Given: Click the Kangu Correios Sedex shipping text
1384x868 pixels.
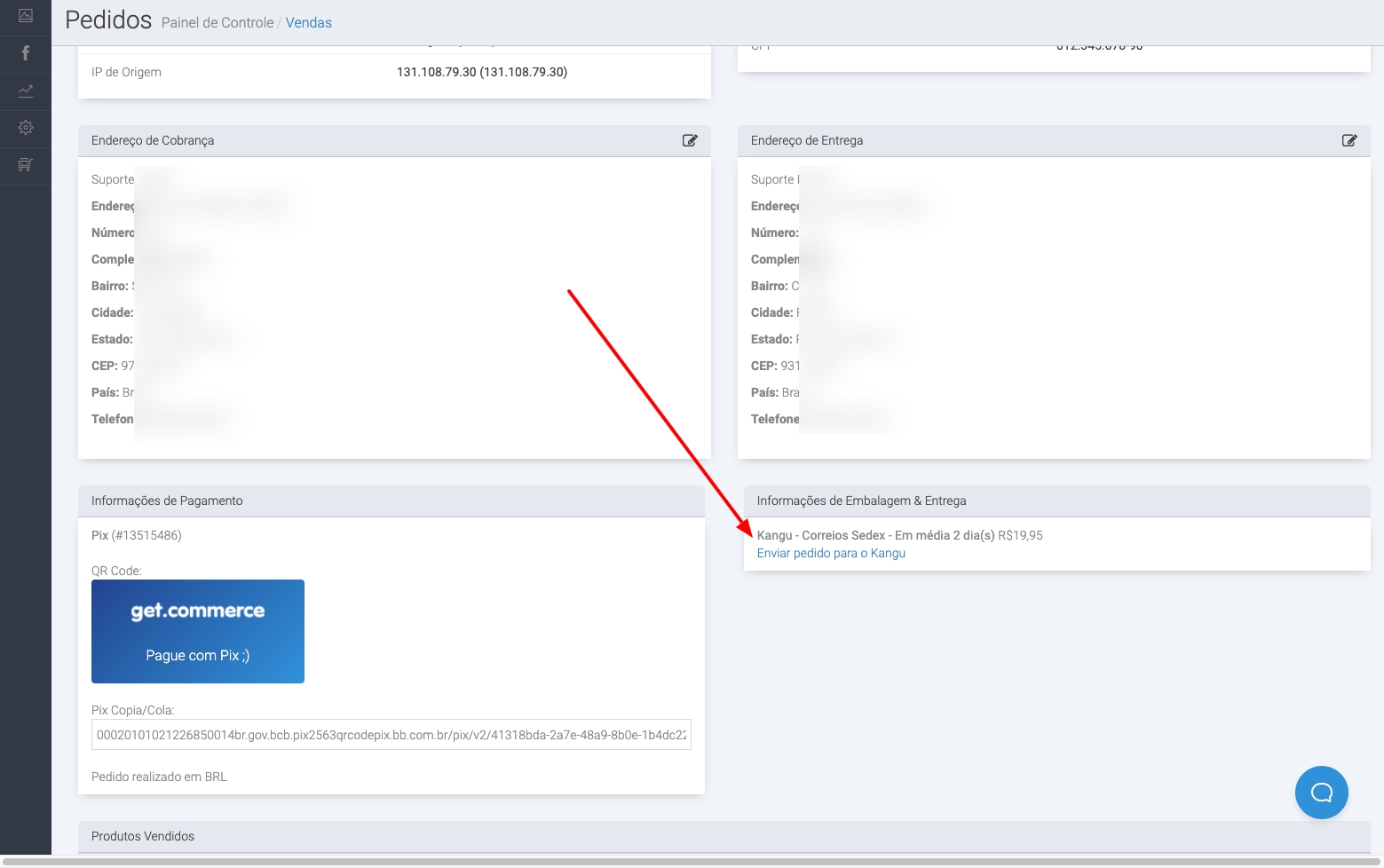Looking at the screenshot, I should click(x=874, y=535).
